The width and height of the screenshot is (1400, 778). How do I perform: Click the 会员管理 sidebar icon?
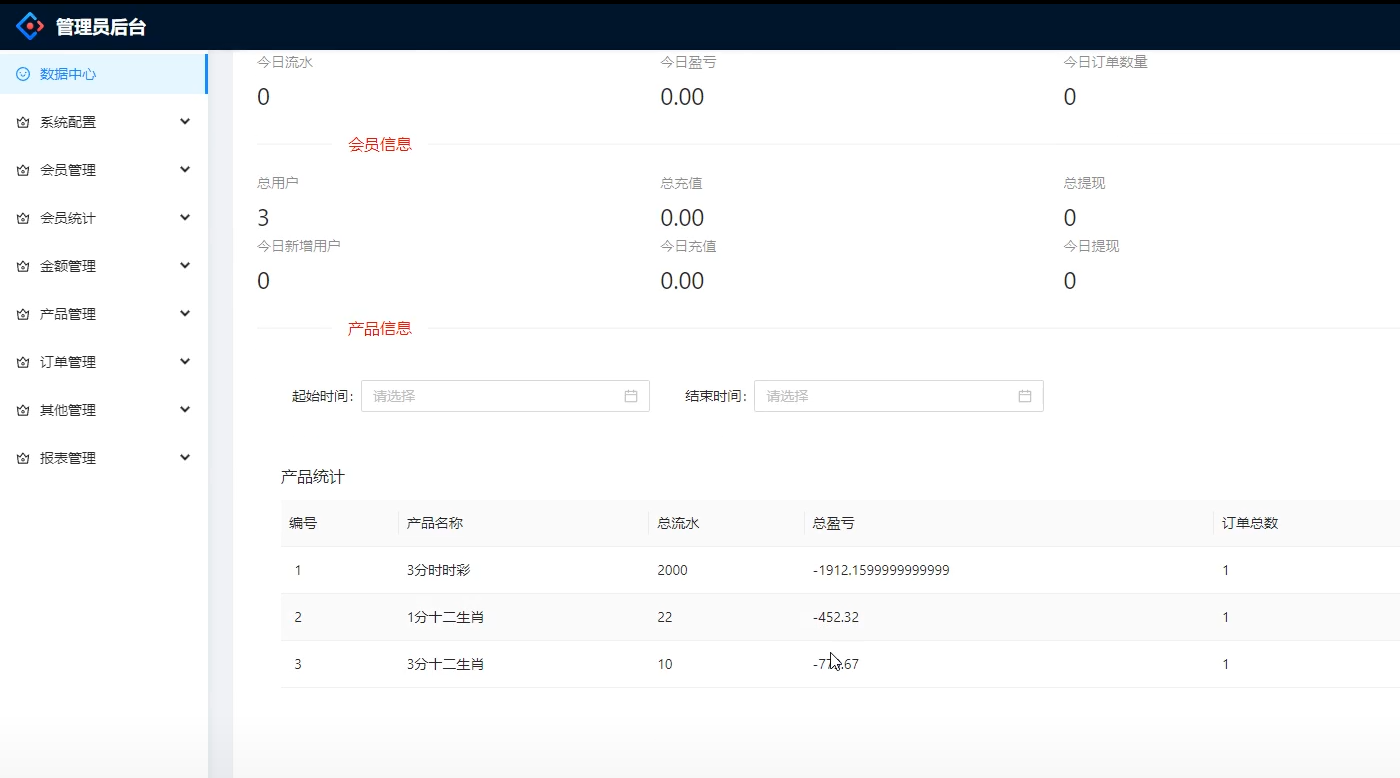[x=22, y=169]
